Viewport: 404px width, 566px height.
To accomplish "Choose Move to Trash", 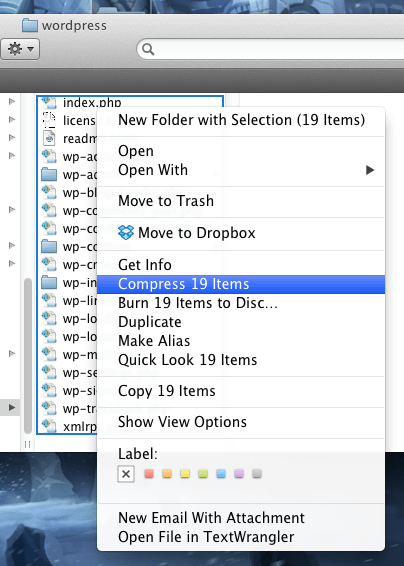I will [x=241, y=201].
